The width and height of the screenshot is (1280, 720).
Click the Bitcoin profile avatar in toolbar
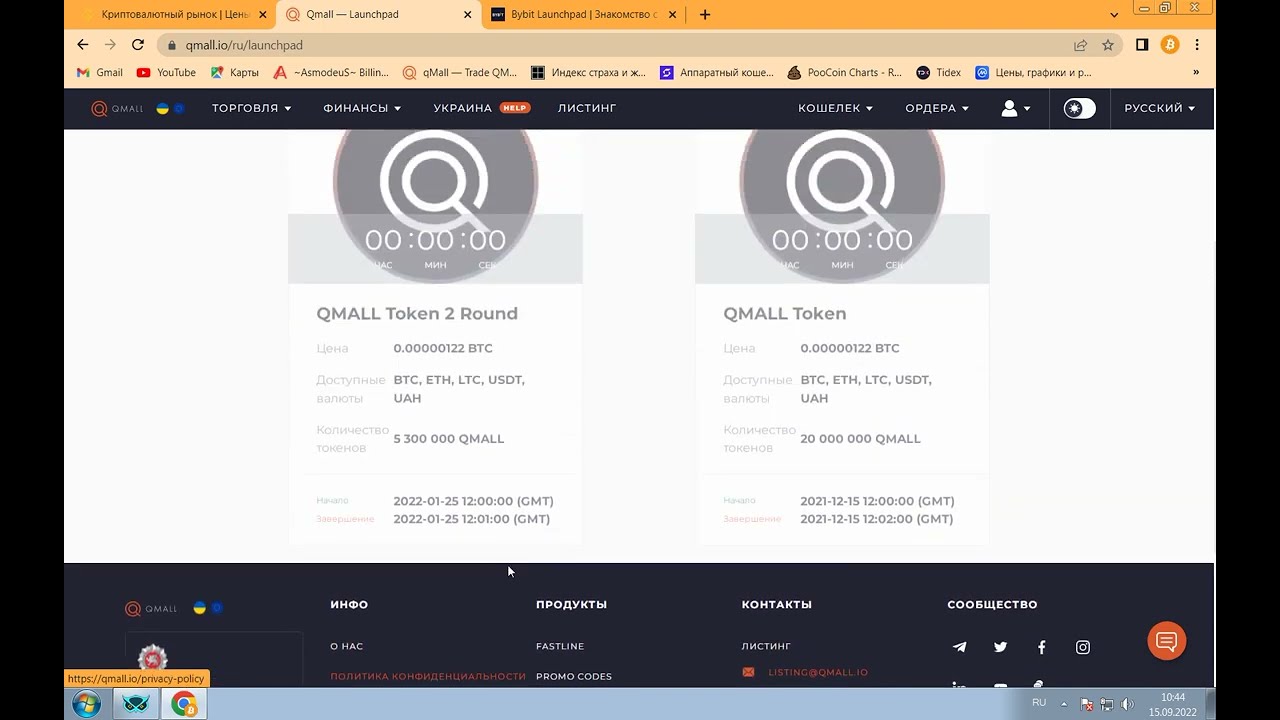1170,45
